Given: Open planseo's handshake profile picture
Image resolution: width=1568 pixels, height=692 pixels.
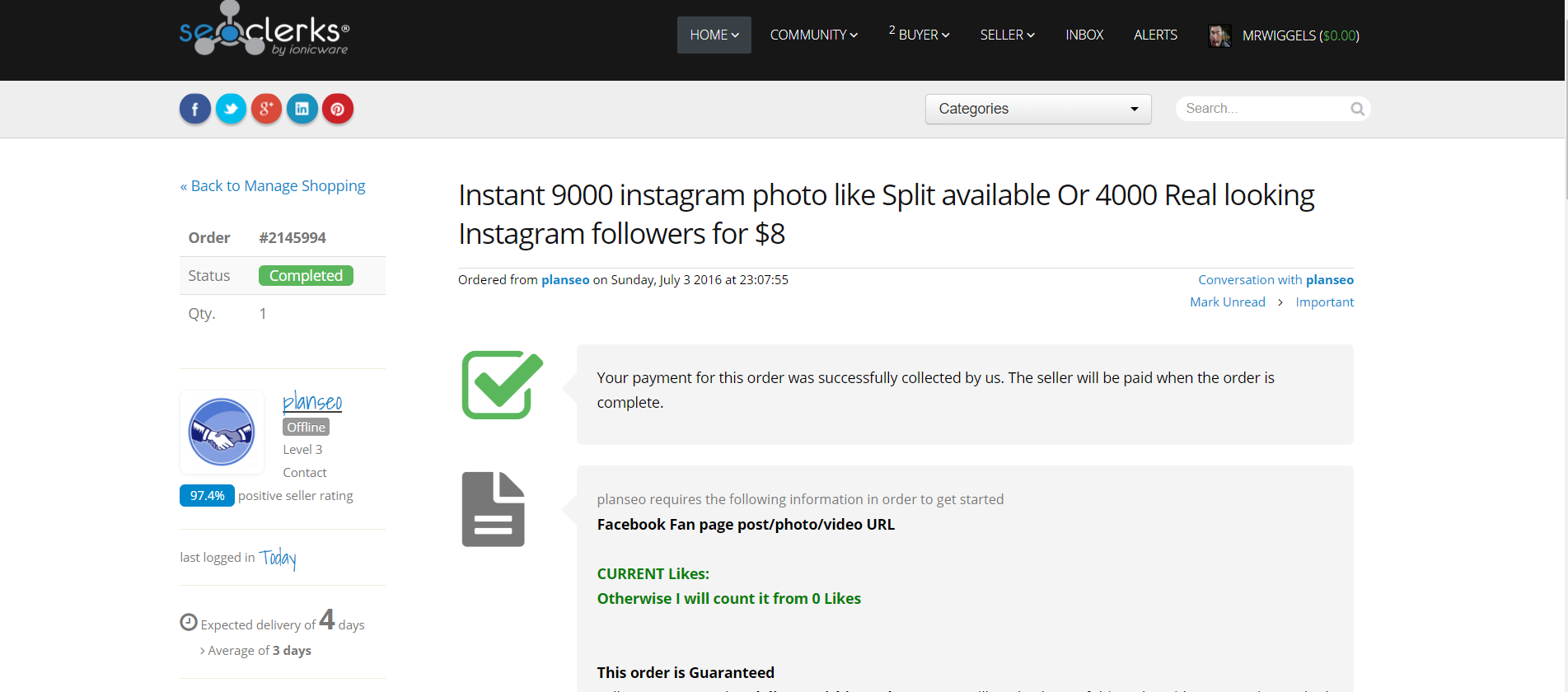Looking at the screenshot, I should 222,432.
